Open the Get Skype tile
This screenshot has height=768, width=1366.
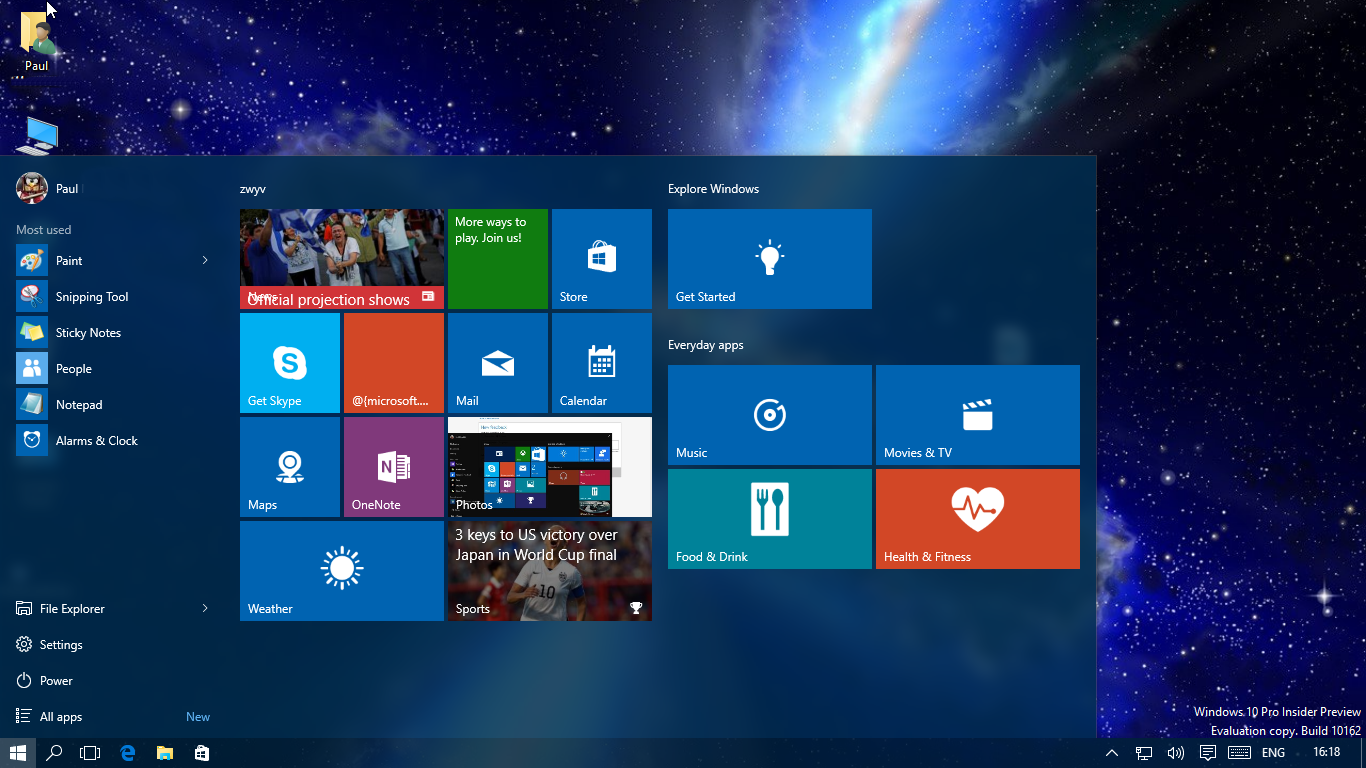pyautogui.click(x=290, y=363)
